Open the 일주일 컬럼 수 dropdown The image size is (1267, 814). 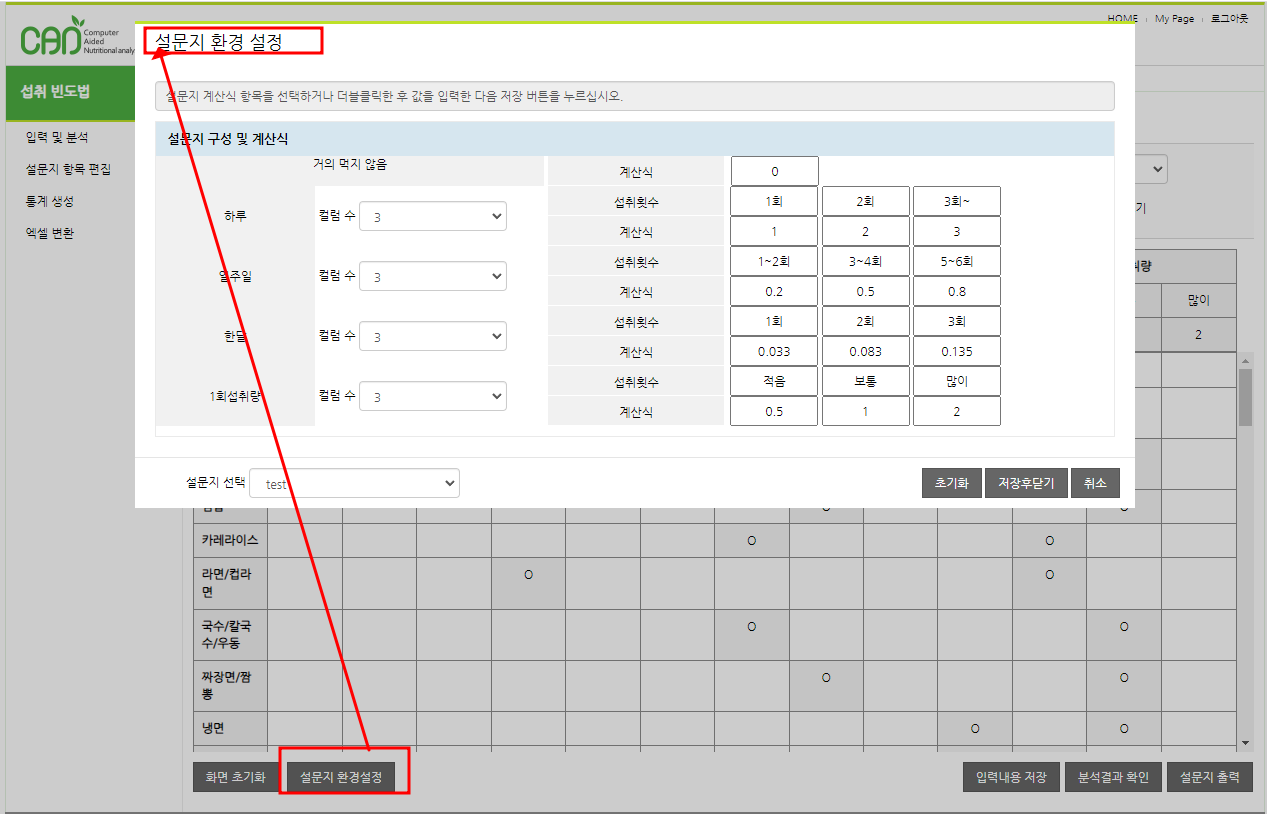(432, 276)
